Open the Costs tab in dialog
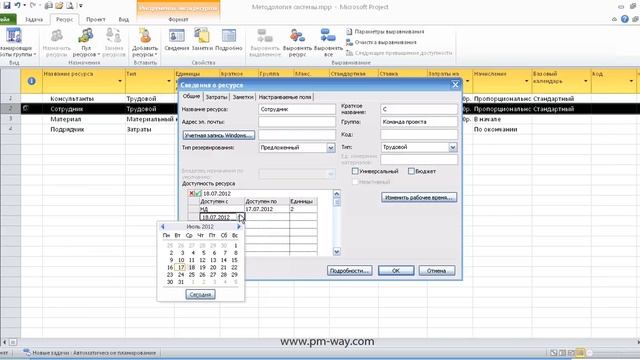 (x=216, y=97)
